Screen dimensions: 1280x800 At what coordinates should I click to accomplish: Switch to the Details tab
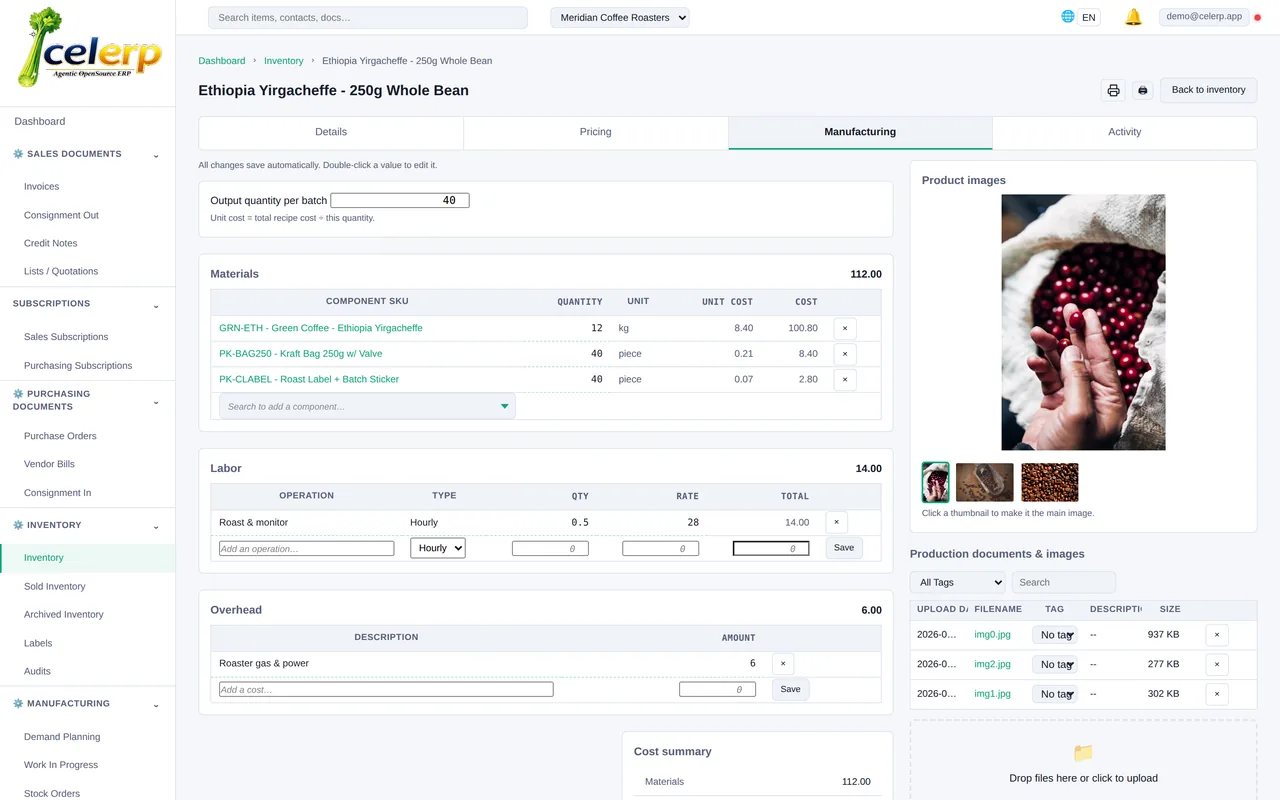331,132
